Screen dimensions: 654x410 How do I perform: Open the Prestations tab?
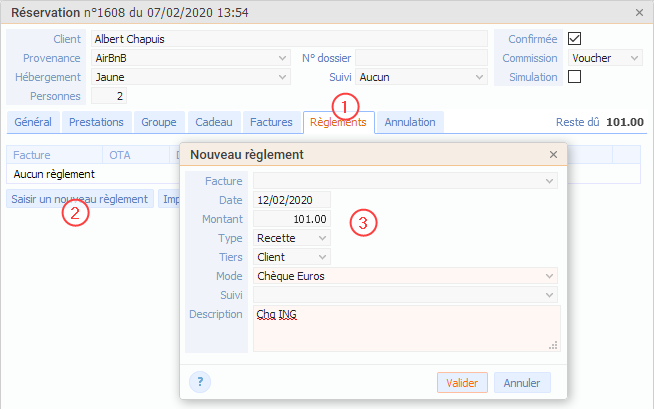97,122
